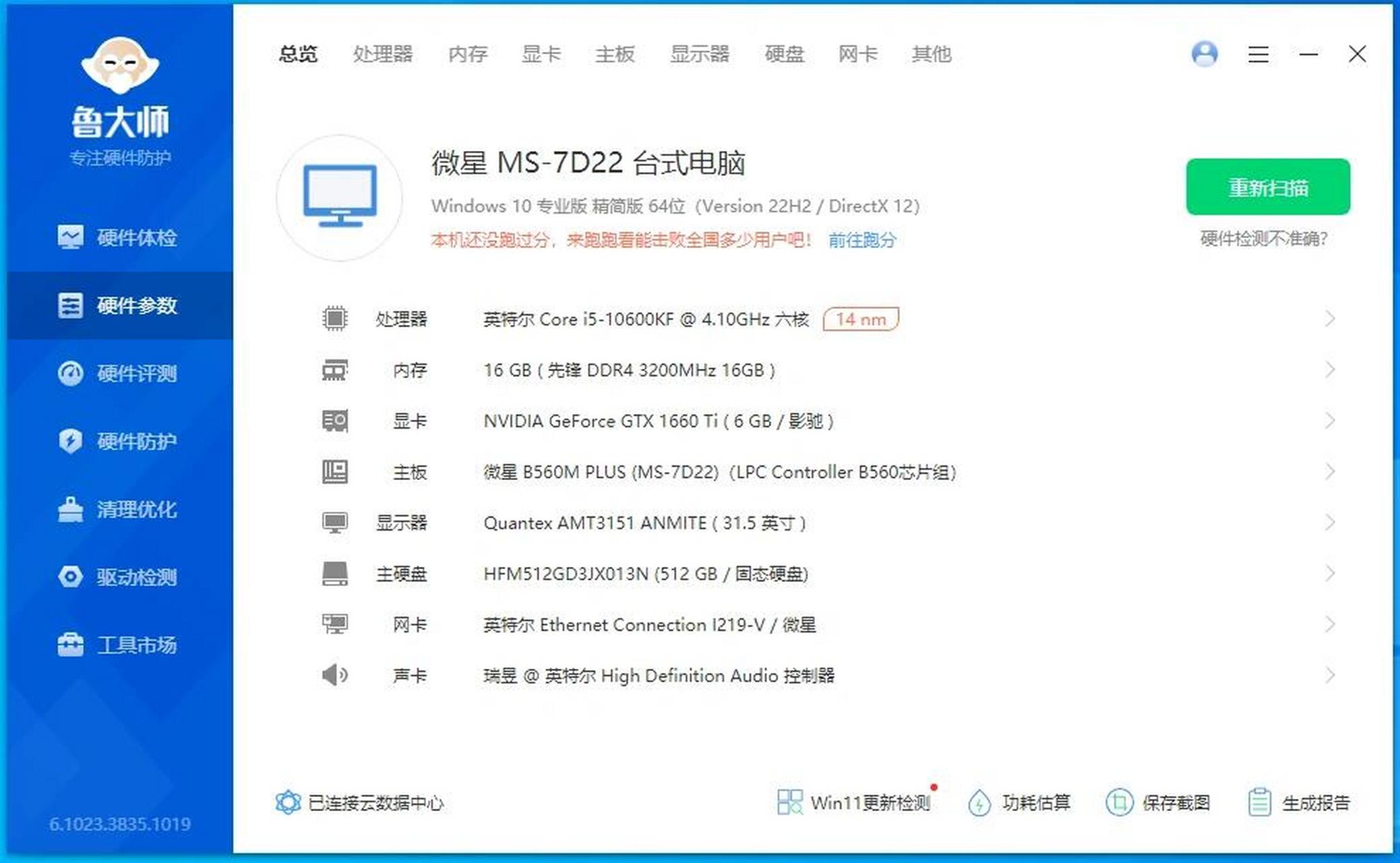Click 微星 MS-7D22 台式电脑 title
Image resolution: width=1400 pixels, height=863 pixels.
click(588, 163)
